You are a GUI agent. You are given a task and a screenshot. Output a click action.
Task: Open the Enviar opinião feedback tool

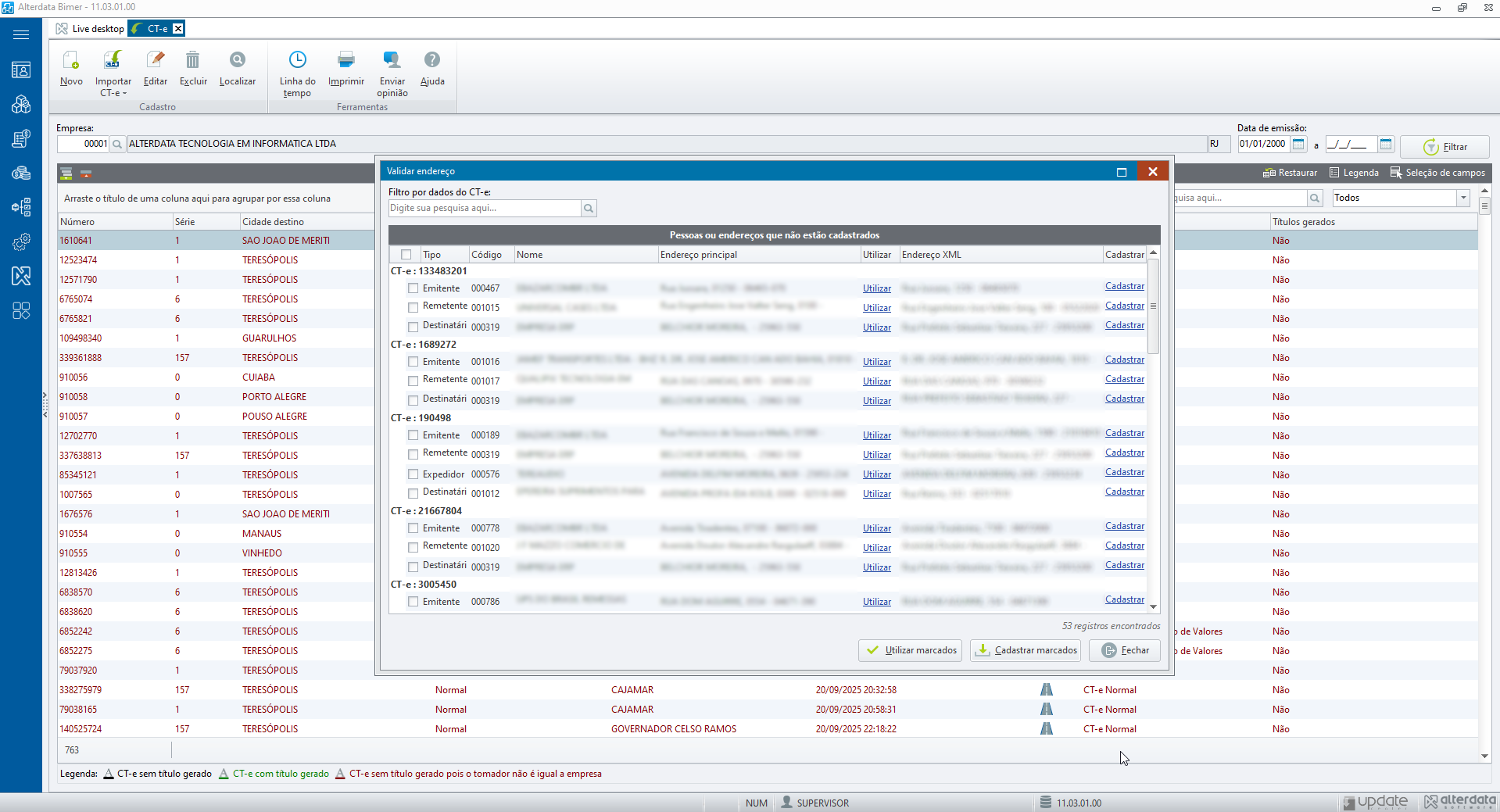[392, 74]
